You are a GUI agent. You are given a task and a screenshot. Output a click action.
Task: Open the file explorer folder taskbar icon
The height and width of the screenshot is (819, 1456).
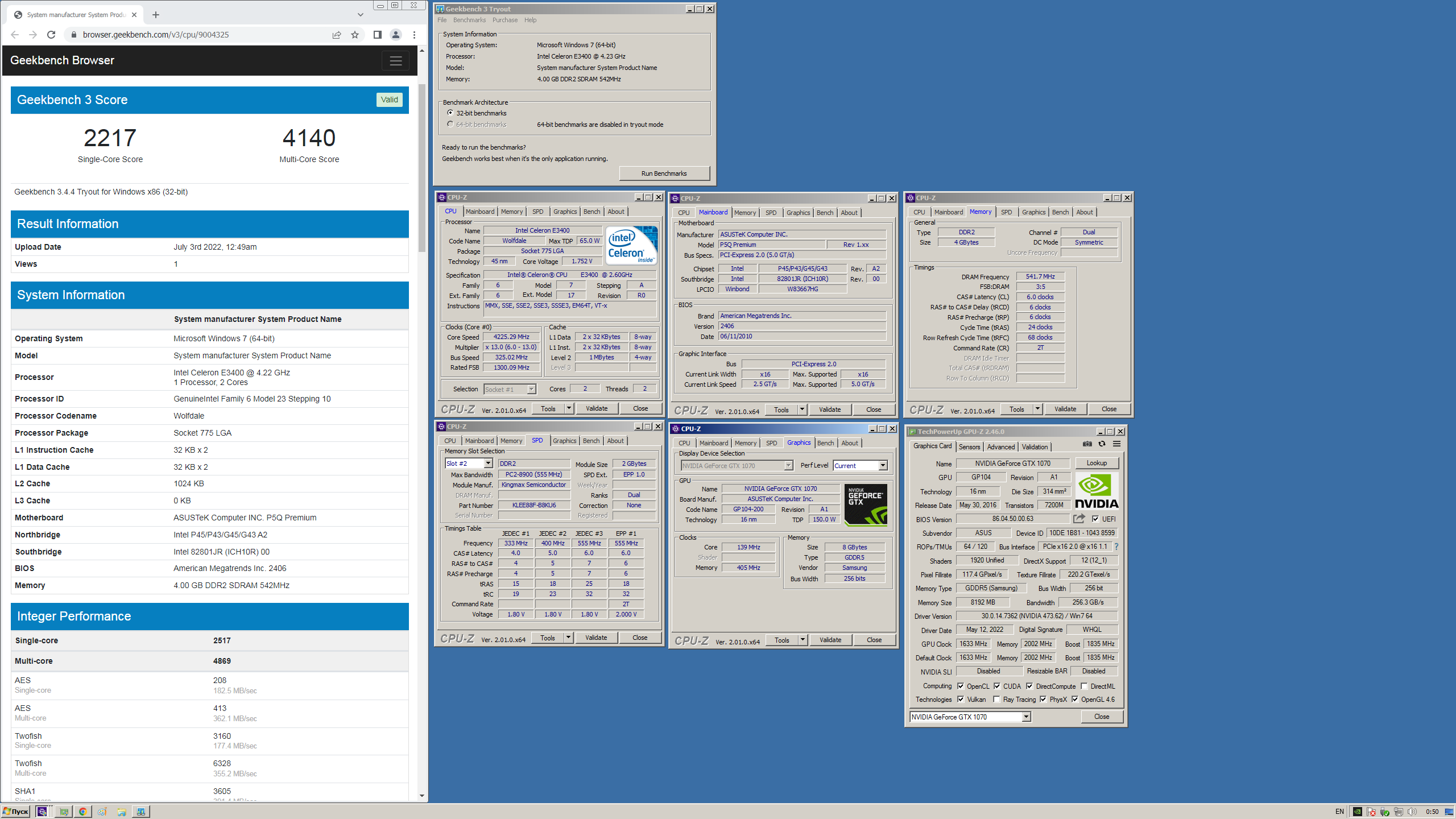pyautogui.click(x=121, y=812)
